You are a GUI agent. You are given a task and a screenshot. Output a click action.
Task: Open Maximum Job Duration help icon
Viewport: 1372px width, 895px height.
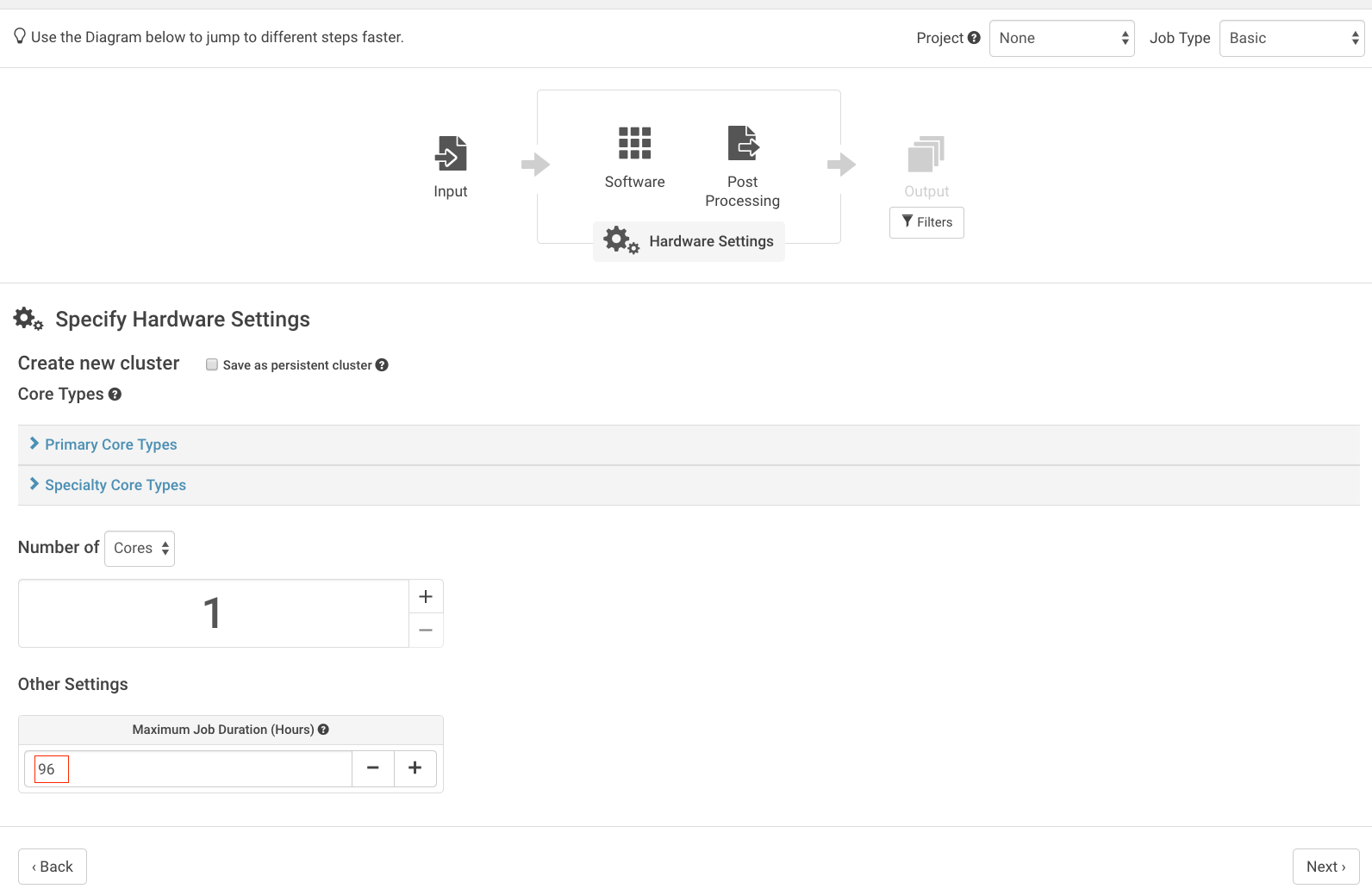(323, 730)
